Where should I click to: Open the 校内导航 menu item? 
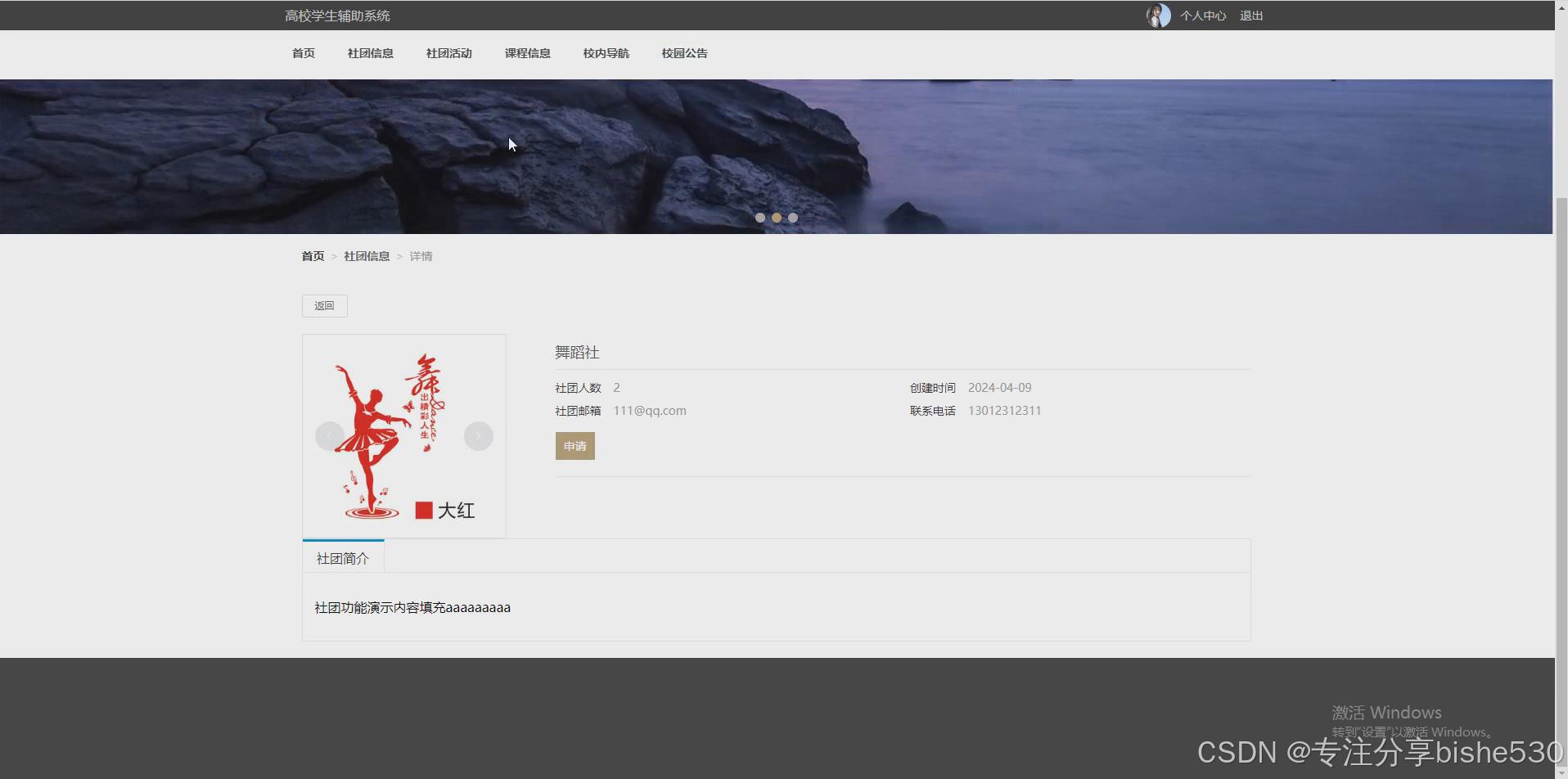[x=606, y=53]
